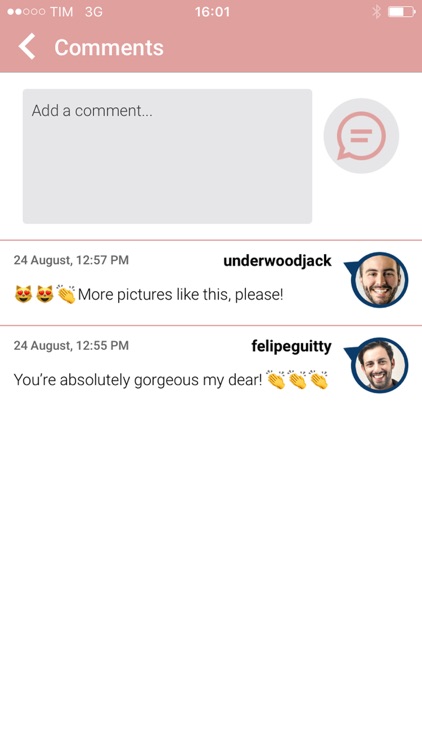The image size is (422, 750).
Task: Tap the TIM 3G carrier label
Action: [76, 12]
